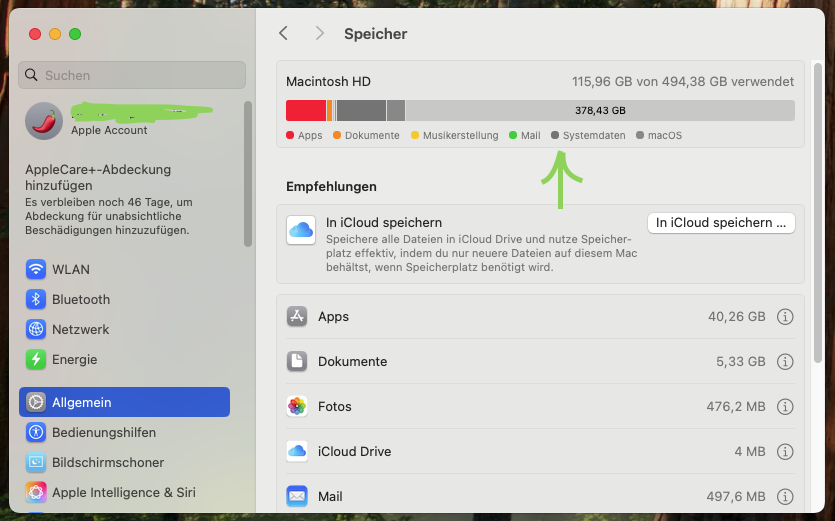Click the red Apps segment in storage bar
835x521 pixels.
306,110
